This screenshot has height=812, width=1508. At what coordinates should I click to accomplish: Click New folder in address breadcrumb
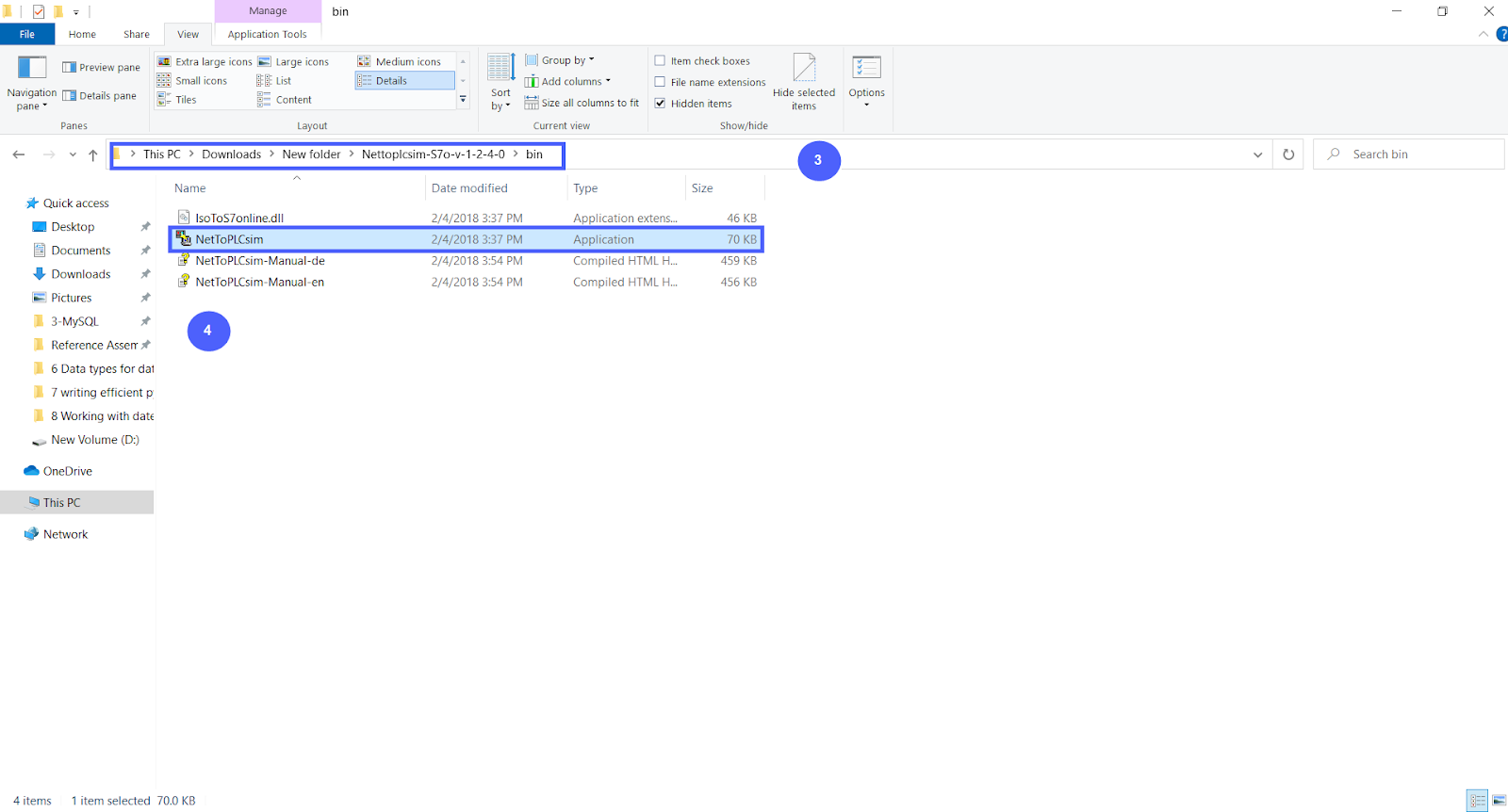[311, 154]
